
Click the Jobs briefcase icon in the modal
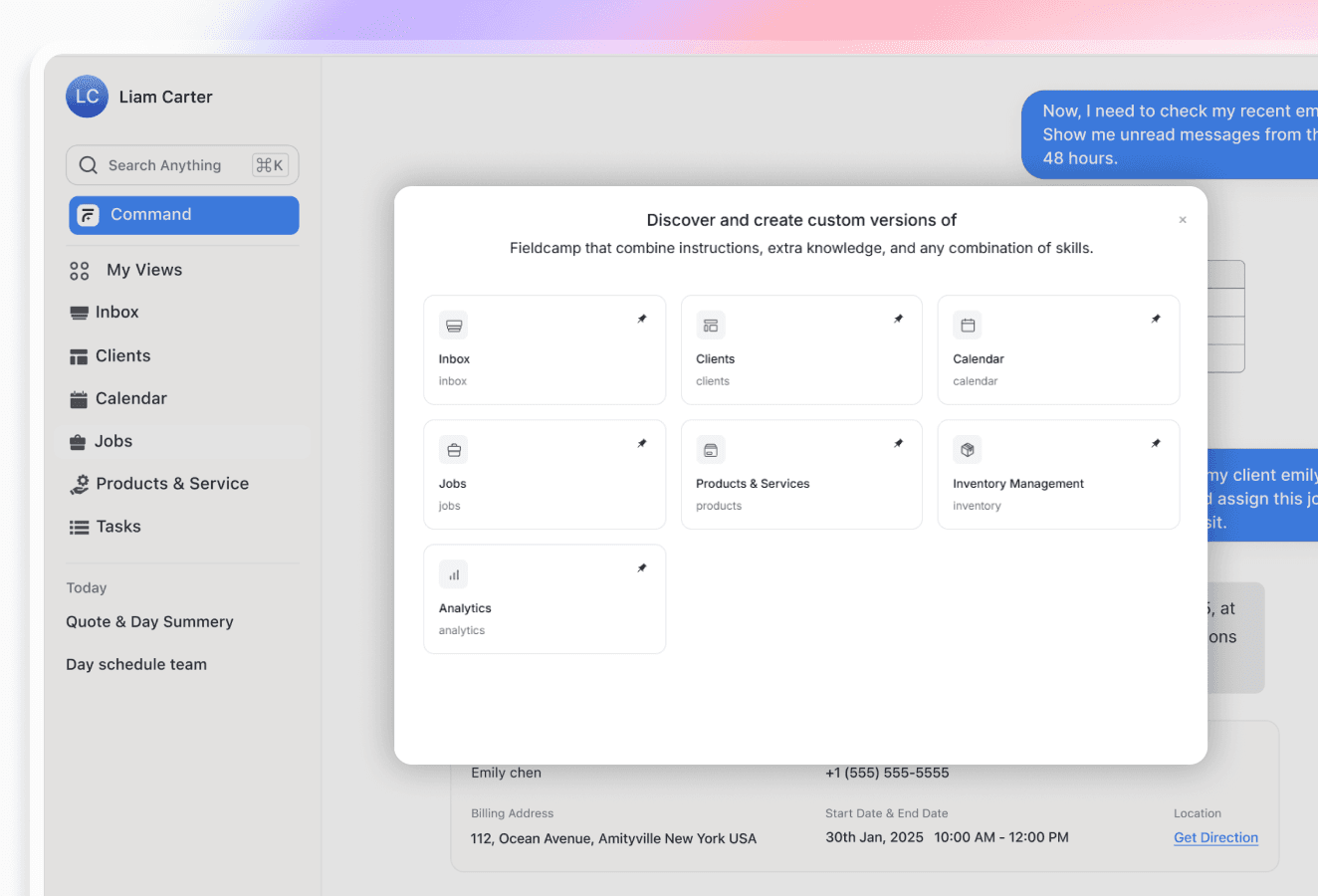coord(453,449)
